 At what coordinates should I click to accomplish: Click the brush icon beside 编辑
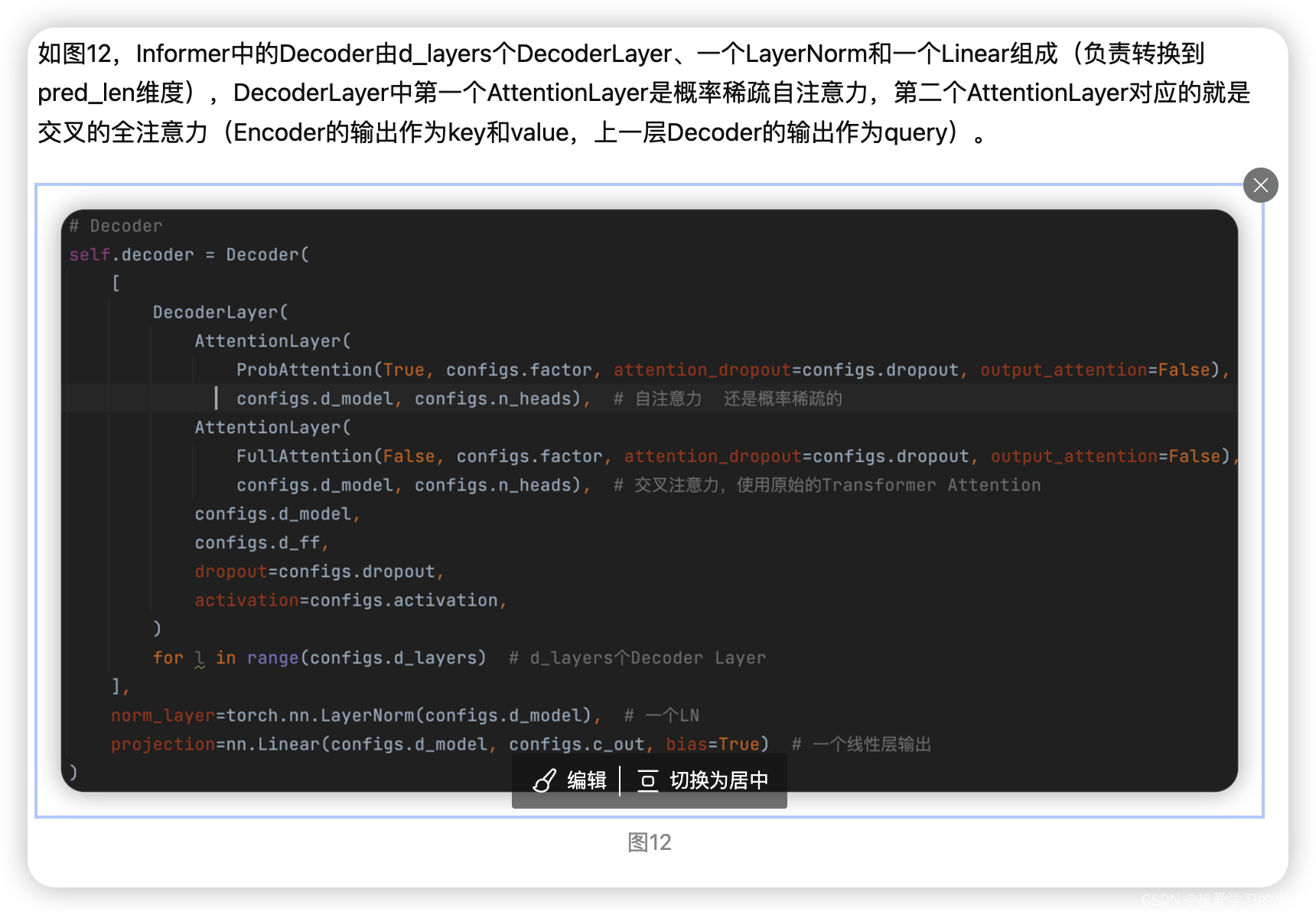point(544,780)
